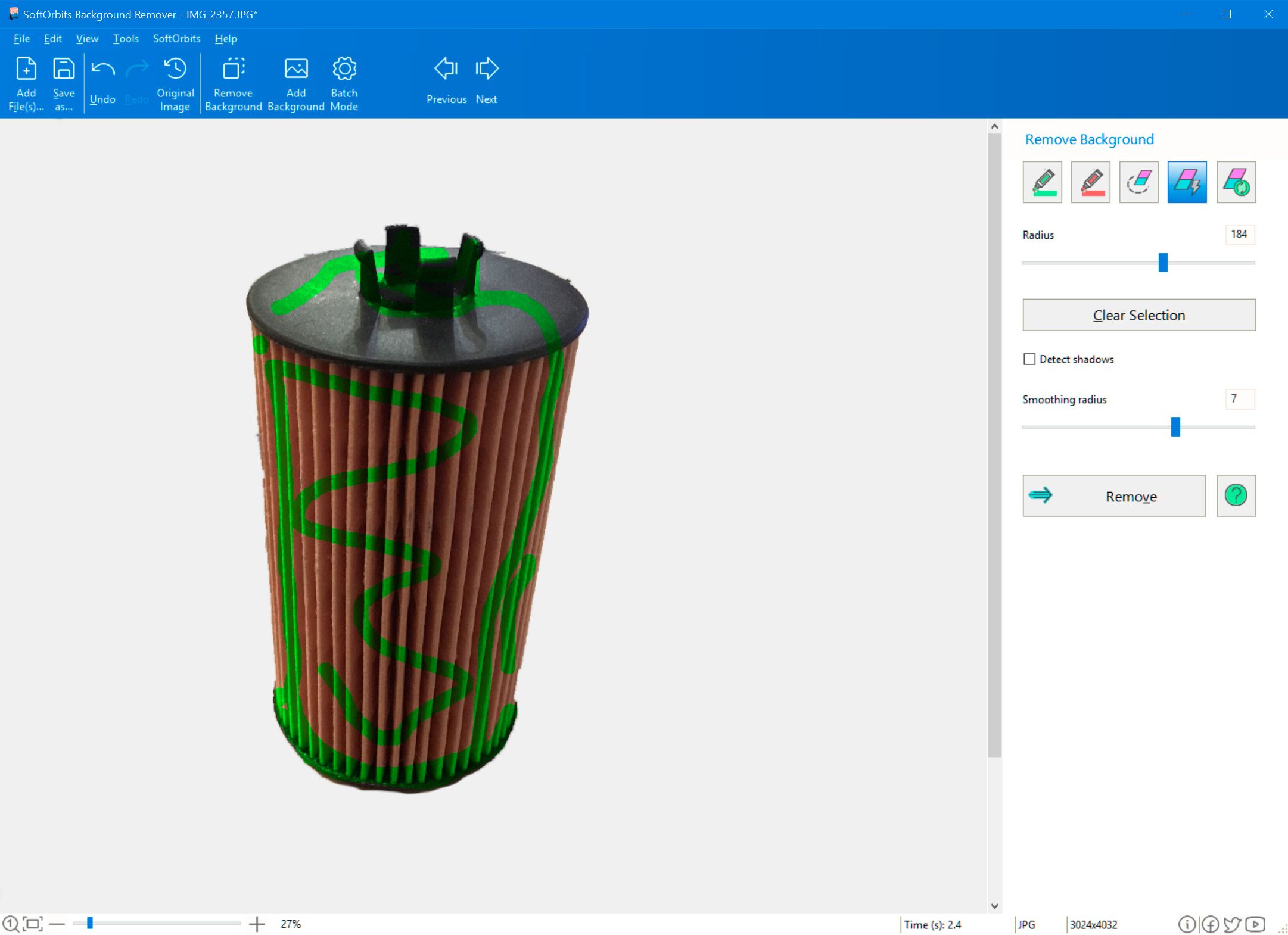Select the green foreground marker tool

coord(1044,182)
